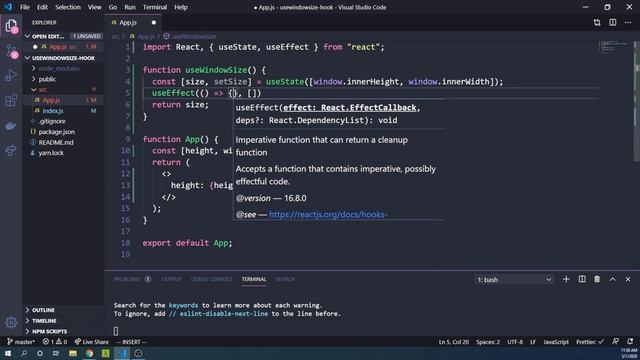Open Windows Start menu
This screenshot has height=360, width=640.
pyautogui.click(x=8, y=353)
